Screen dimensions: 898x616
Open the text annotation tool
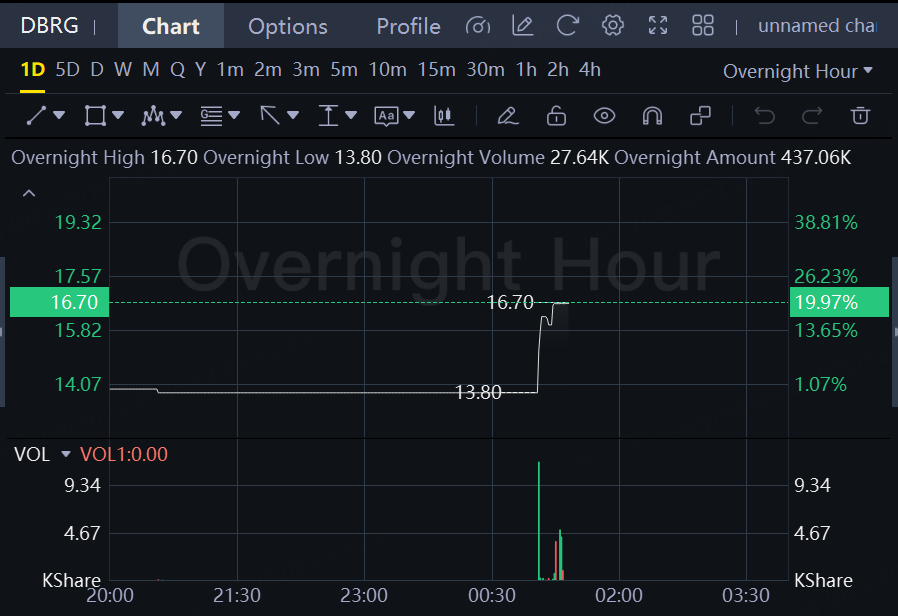(x=387, y=116)
